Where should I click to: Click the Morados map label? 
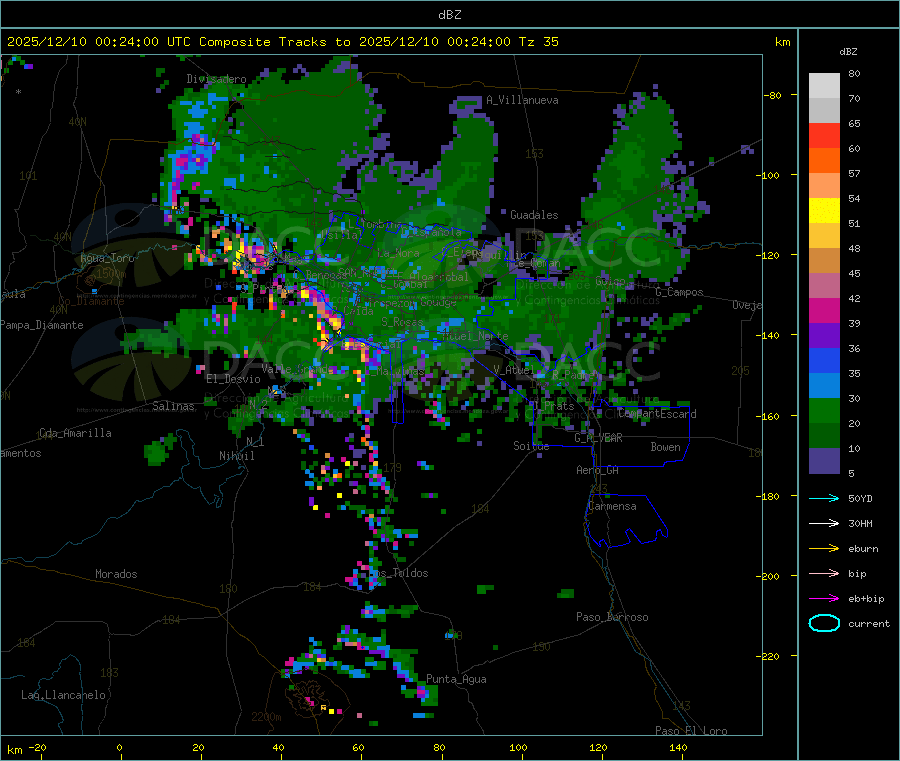pos(116,574)
